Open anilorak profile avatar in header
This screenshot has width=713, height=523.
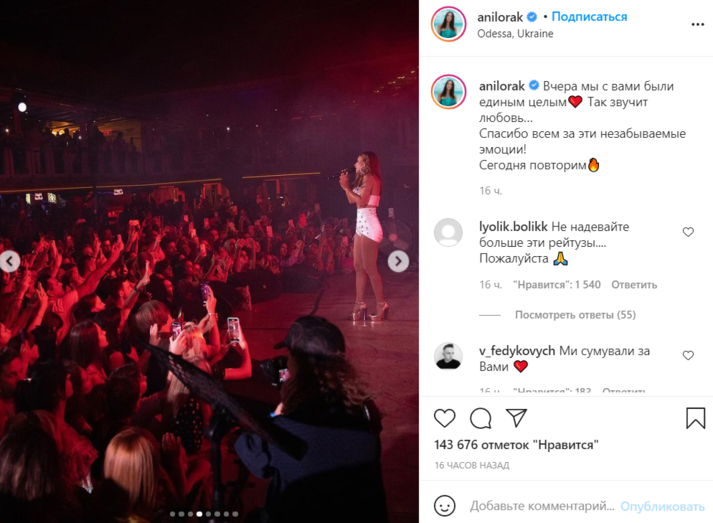tap(448, 24)
